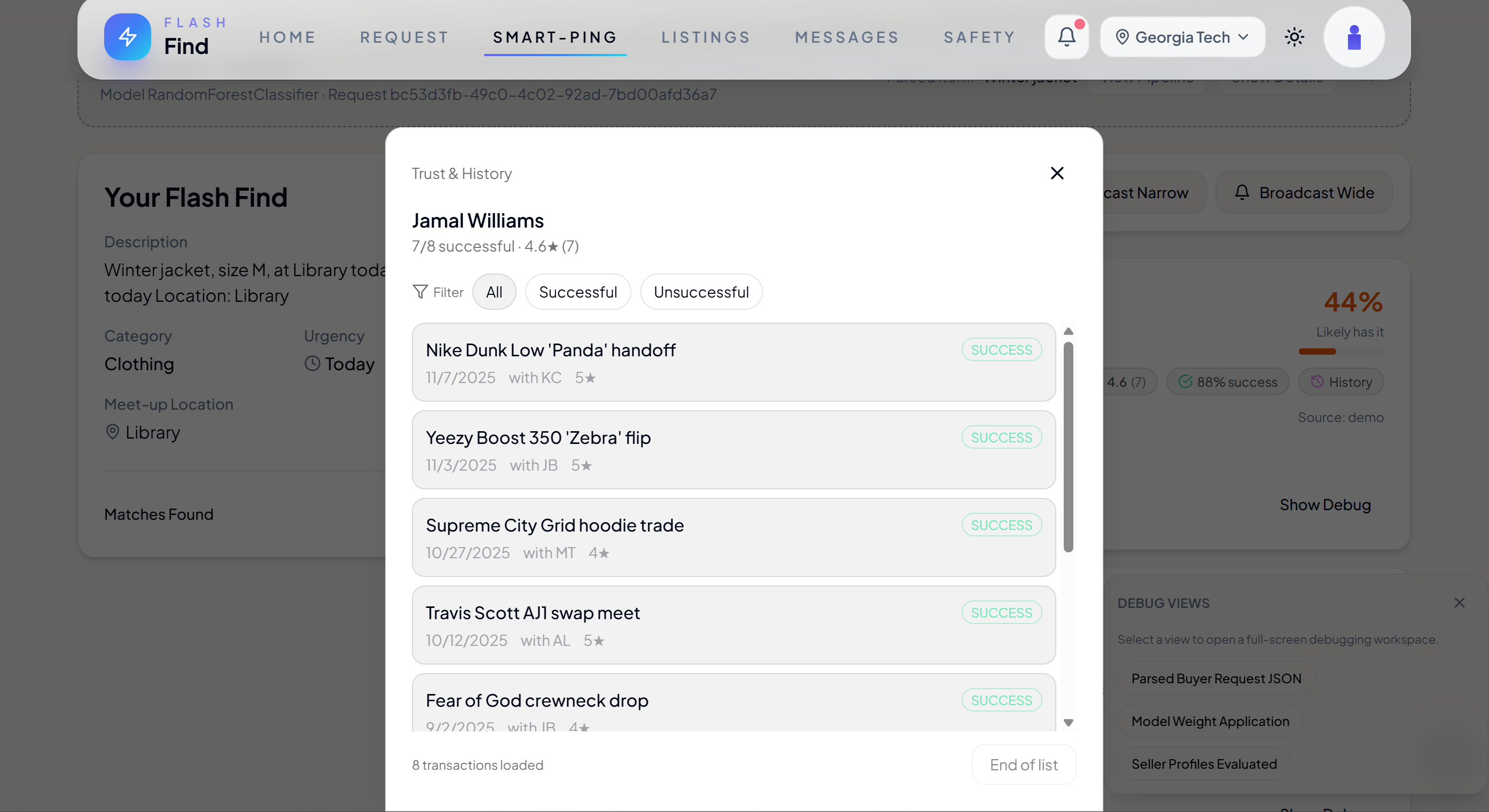The width and height of the screenshot is (1489, 812).
Task: Open the Messages nav tab
Action: point(846,37)
